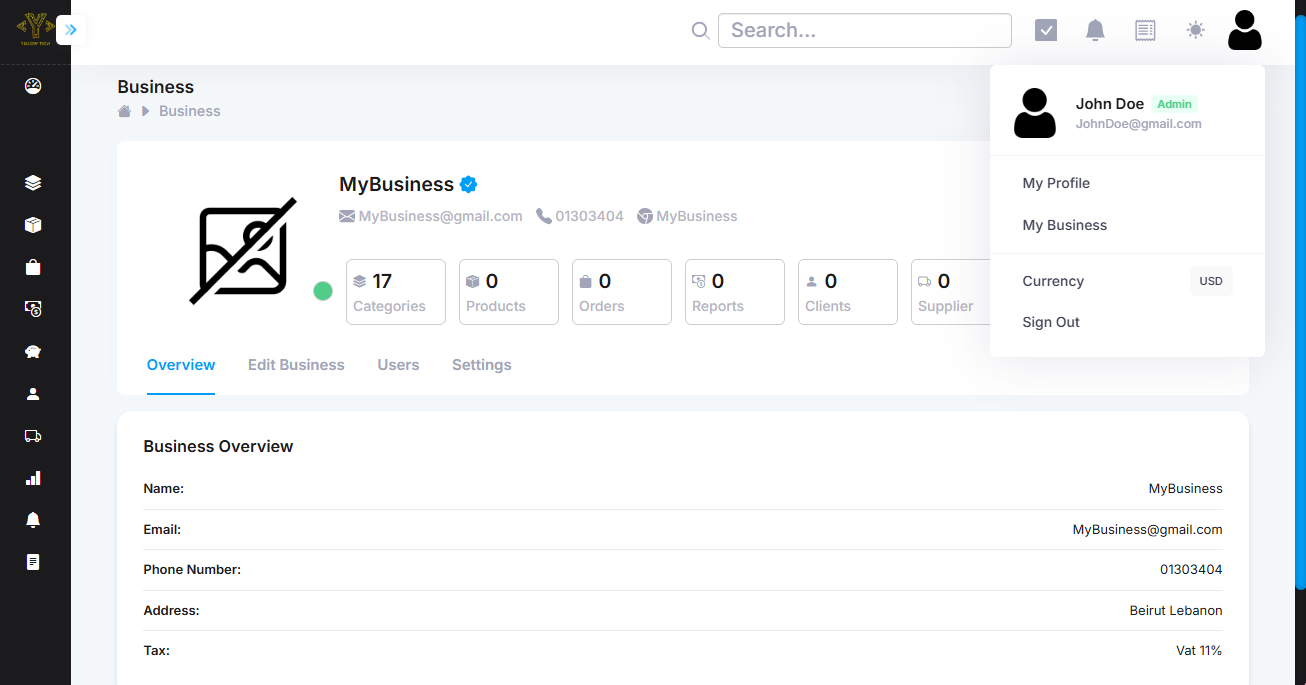Sign Out of the account
Viewport: 1306px width, 685px height.
tap(1051, 322)
